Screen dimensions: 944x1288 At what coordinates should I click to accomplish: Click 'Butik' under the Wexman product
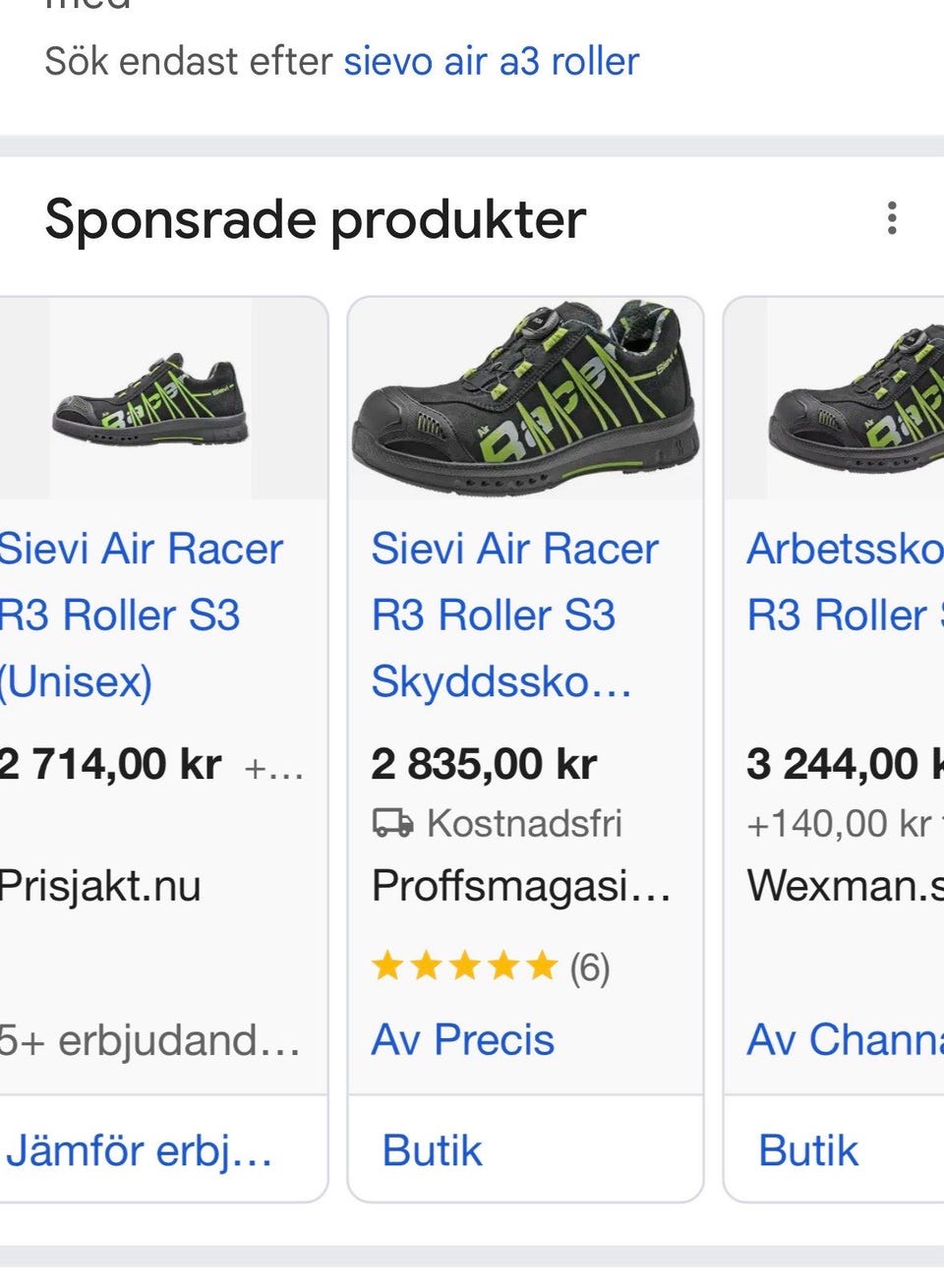tap(808, 1150)
